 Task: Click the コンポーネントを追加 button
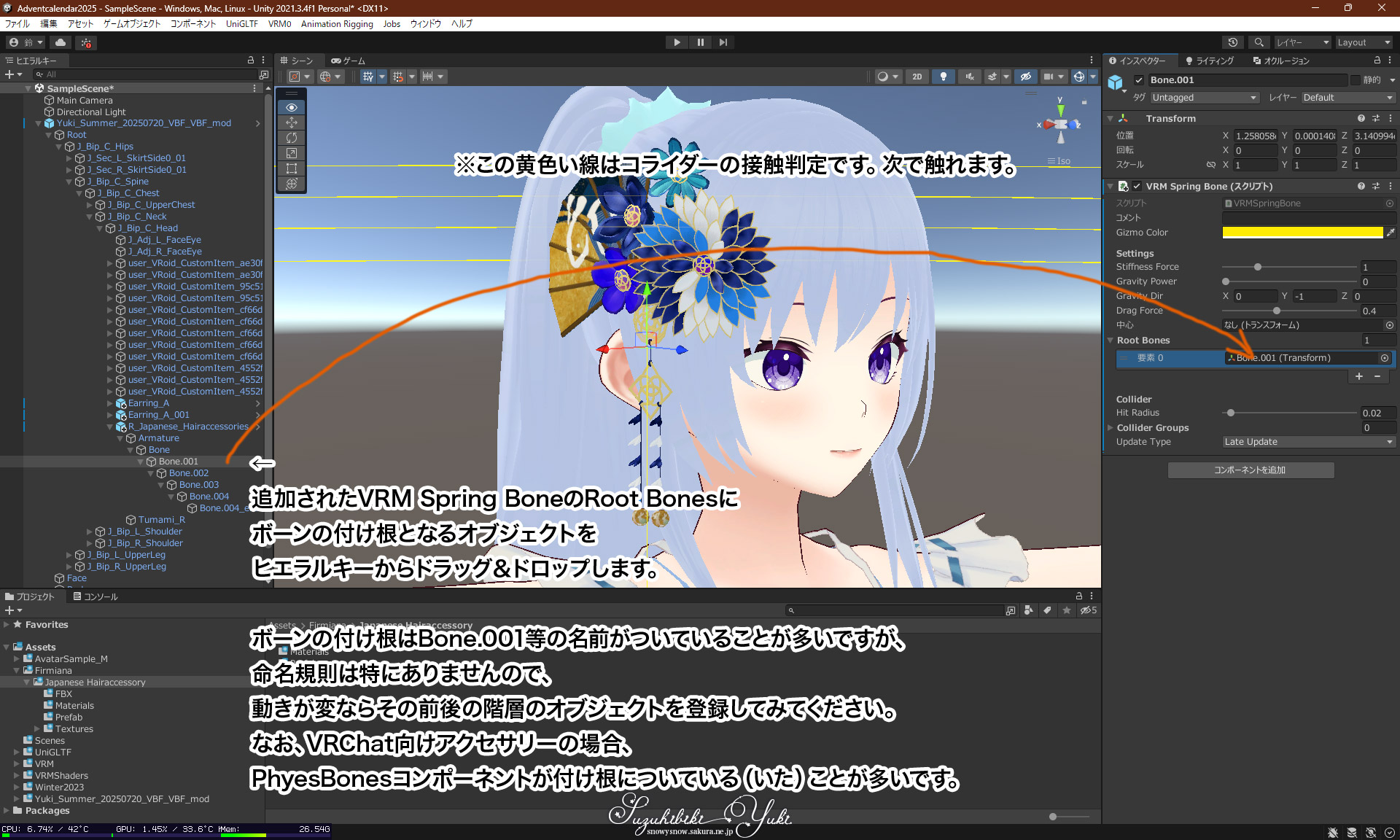[x=1251, y=470]
